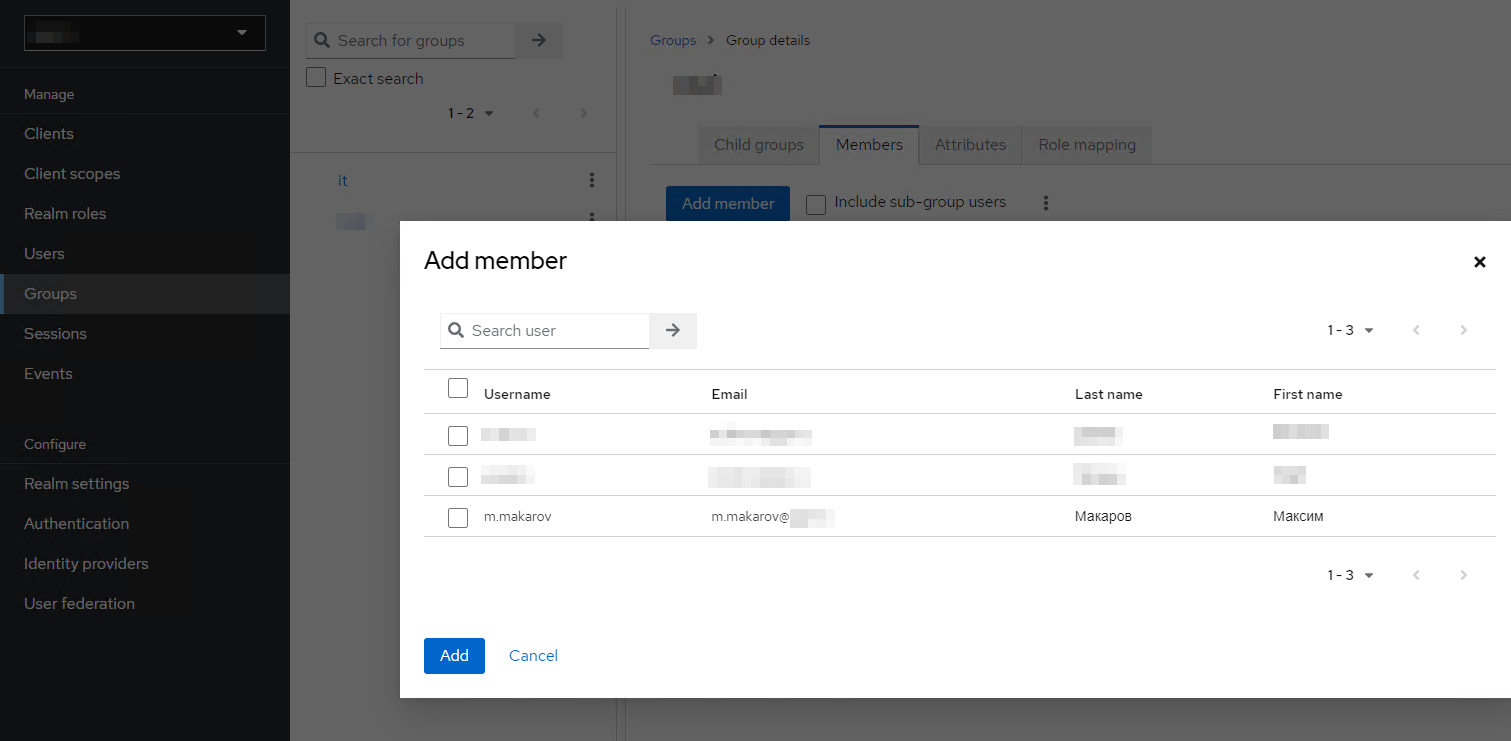This screenshot has height=741, width=1511.
Task: Click the group search arrow button
Action: click(539, 40)
